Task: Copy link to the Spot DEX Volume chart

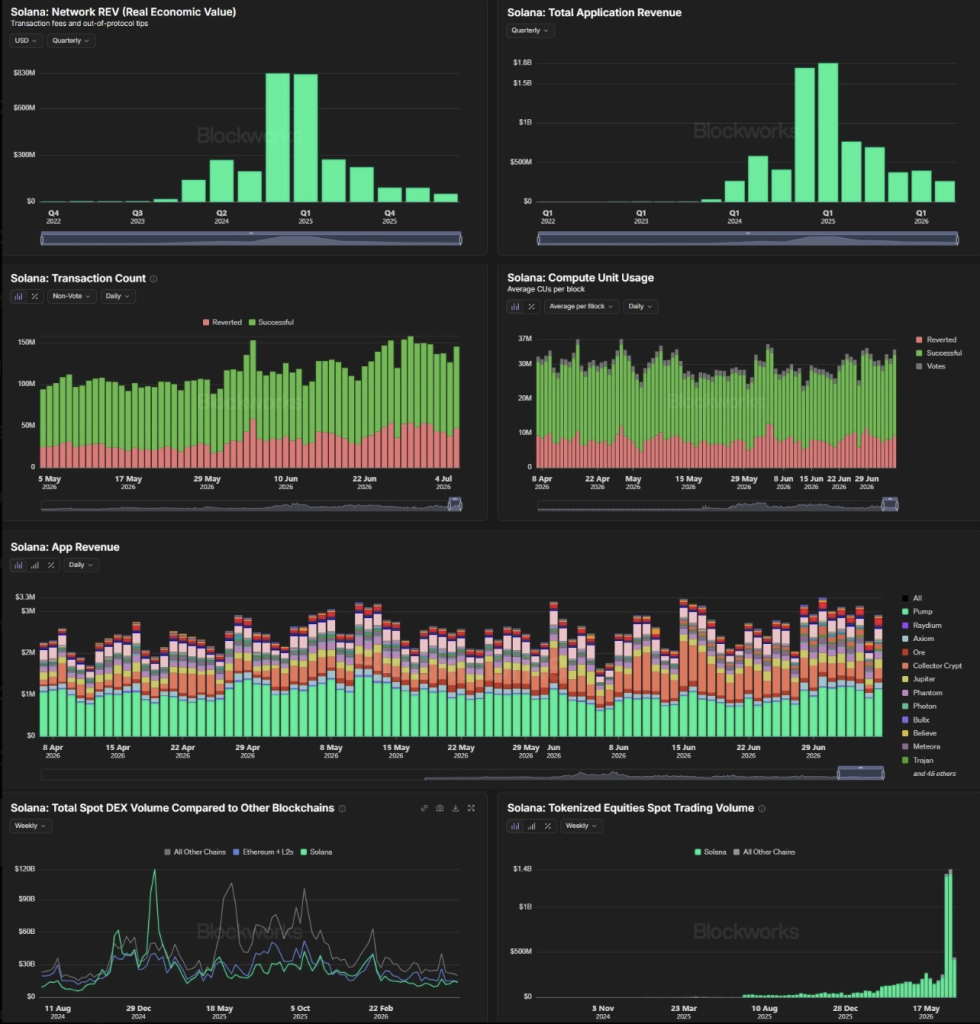Action: pyautogui.click(x=424, y=808)
